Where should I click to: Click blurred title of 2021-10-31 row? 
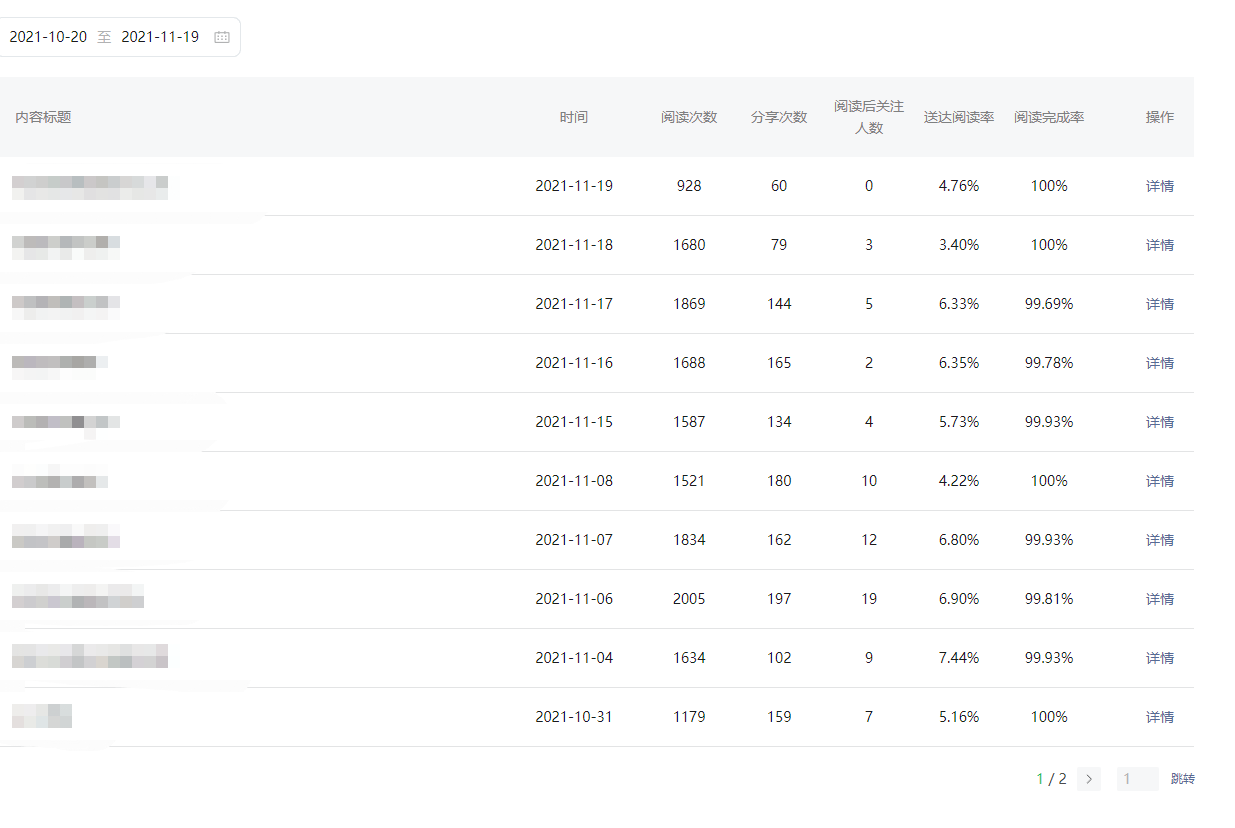pos(42,716)
